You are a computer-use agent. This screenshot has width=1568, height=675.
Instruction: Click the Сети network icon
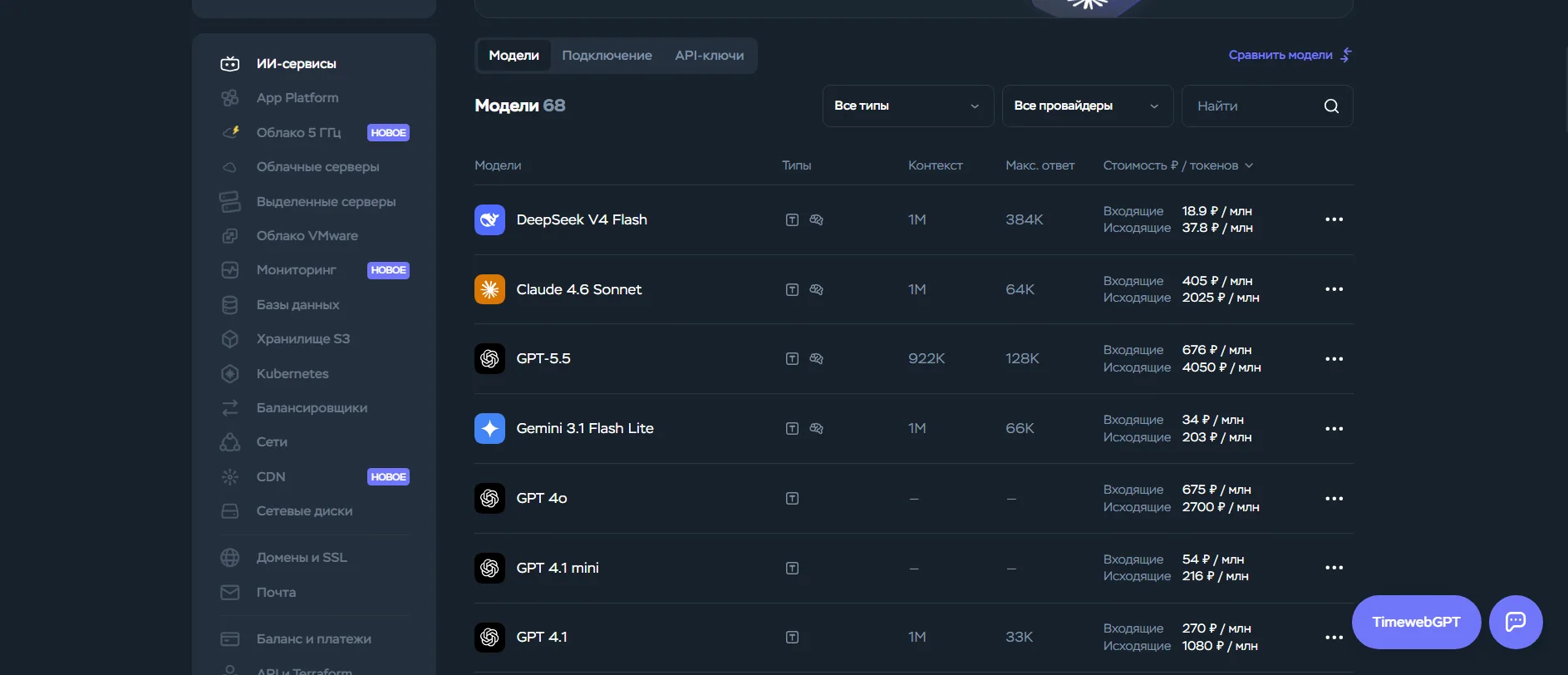coord(230,442)
